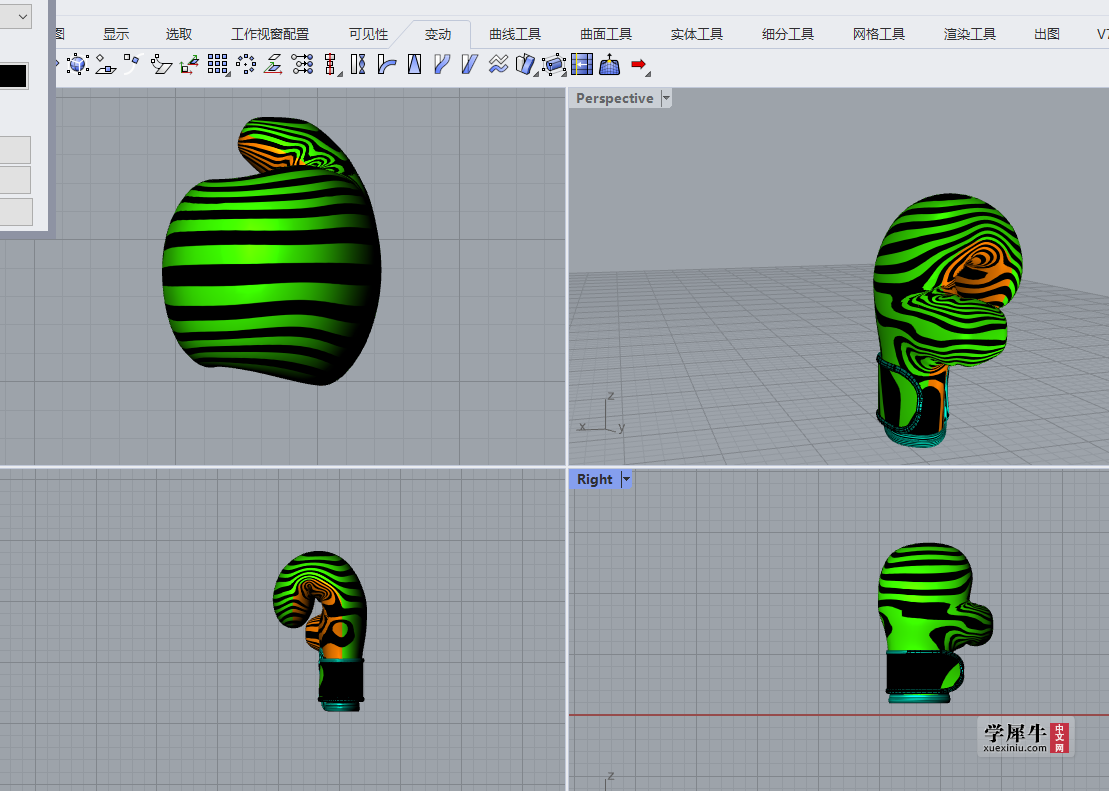This screenshot has height=791, width=1109.
Task: Select the Taper tool
Action: (414, 65)
